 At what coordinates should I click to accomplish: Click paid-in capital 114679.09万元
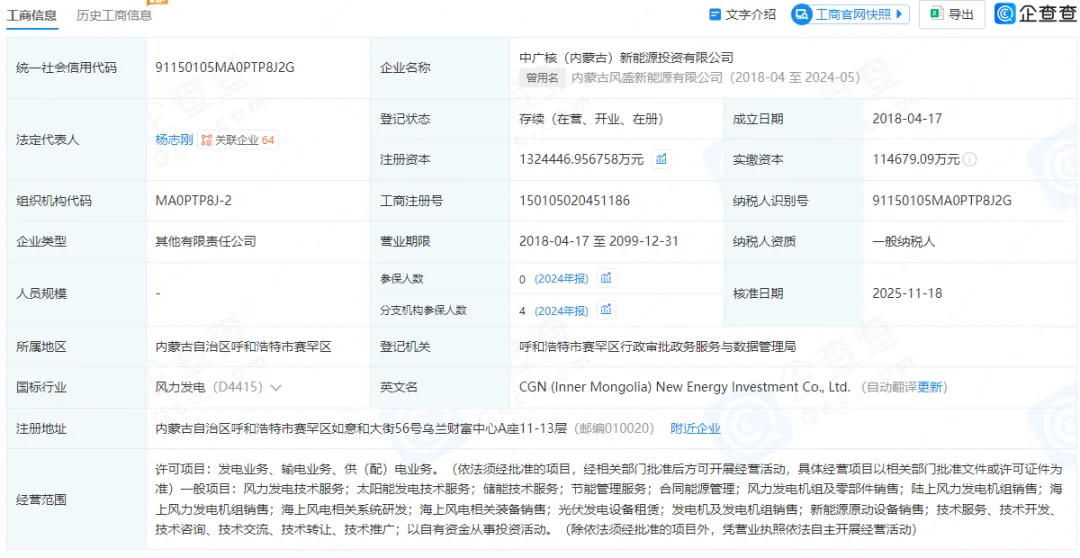tap(915, 160)
